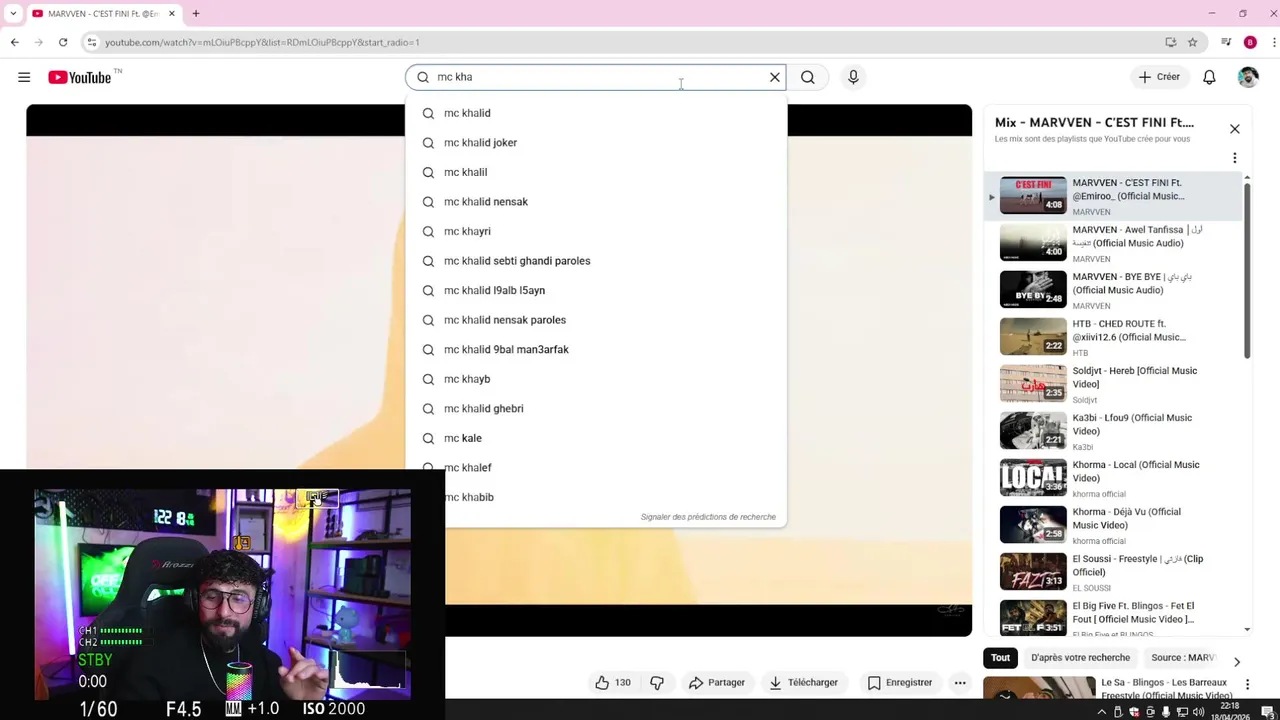Show more filter chips with the arrow
Viewport: 1280px width, 720px height.
(1236, 661)
